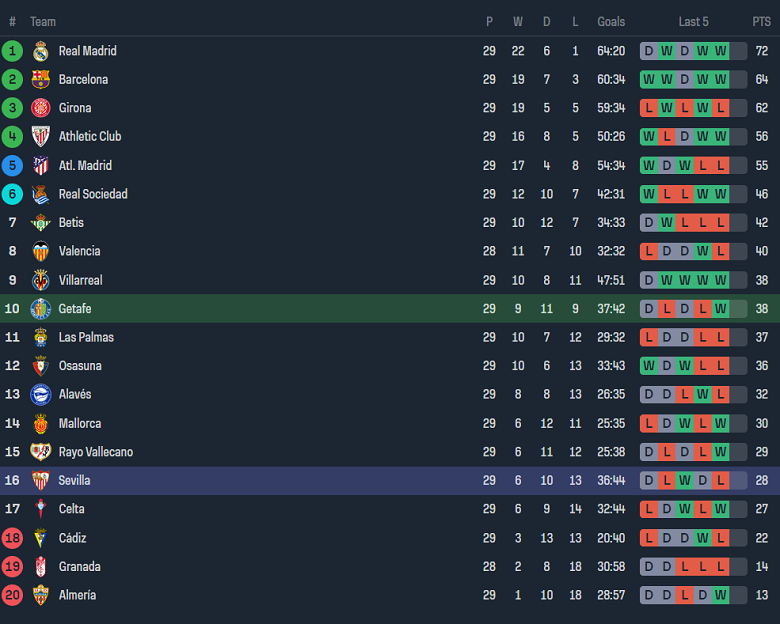Click the Athletic Club crest icon
The image size is (780, 624).
click(40, 137)
